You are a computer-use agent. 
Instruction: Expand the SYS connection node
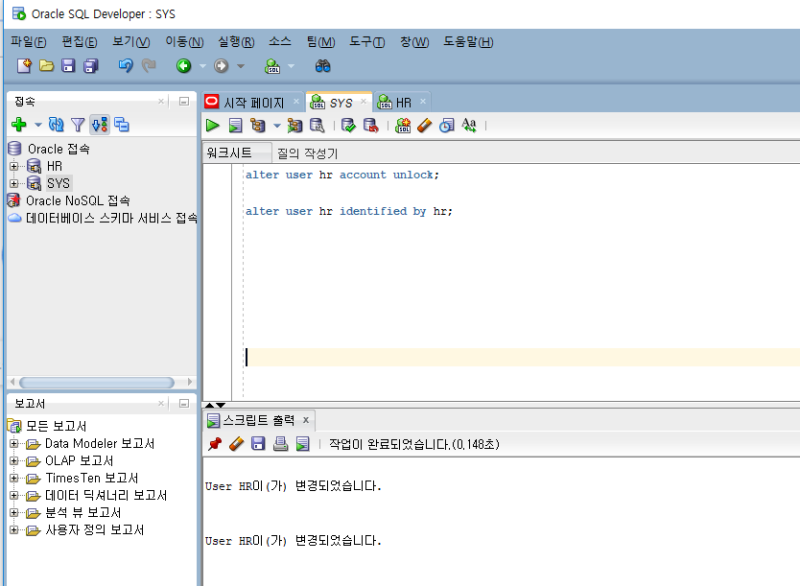pos(14,183)
